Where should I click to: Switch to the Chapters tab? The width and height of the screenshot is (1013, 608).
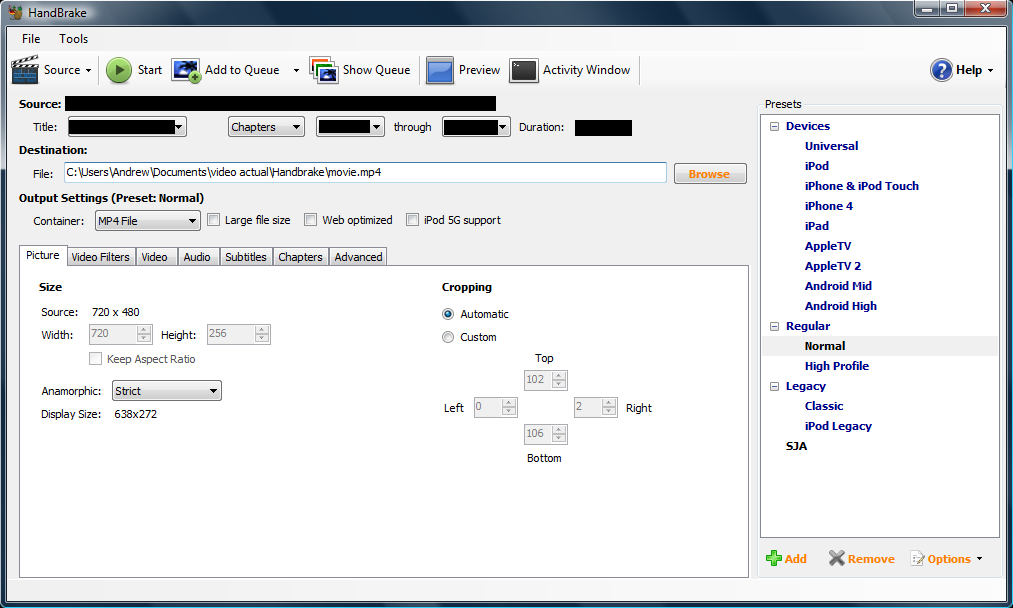300,257
